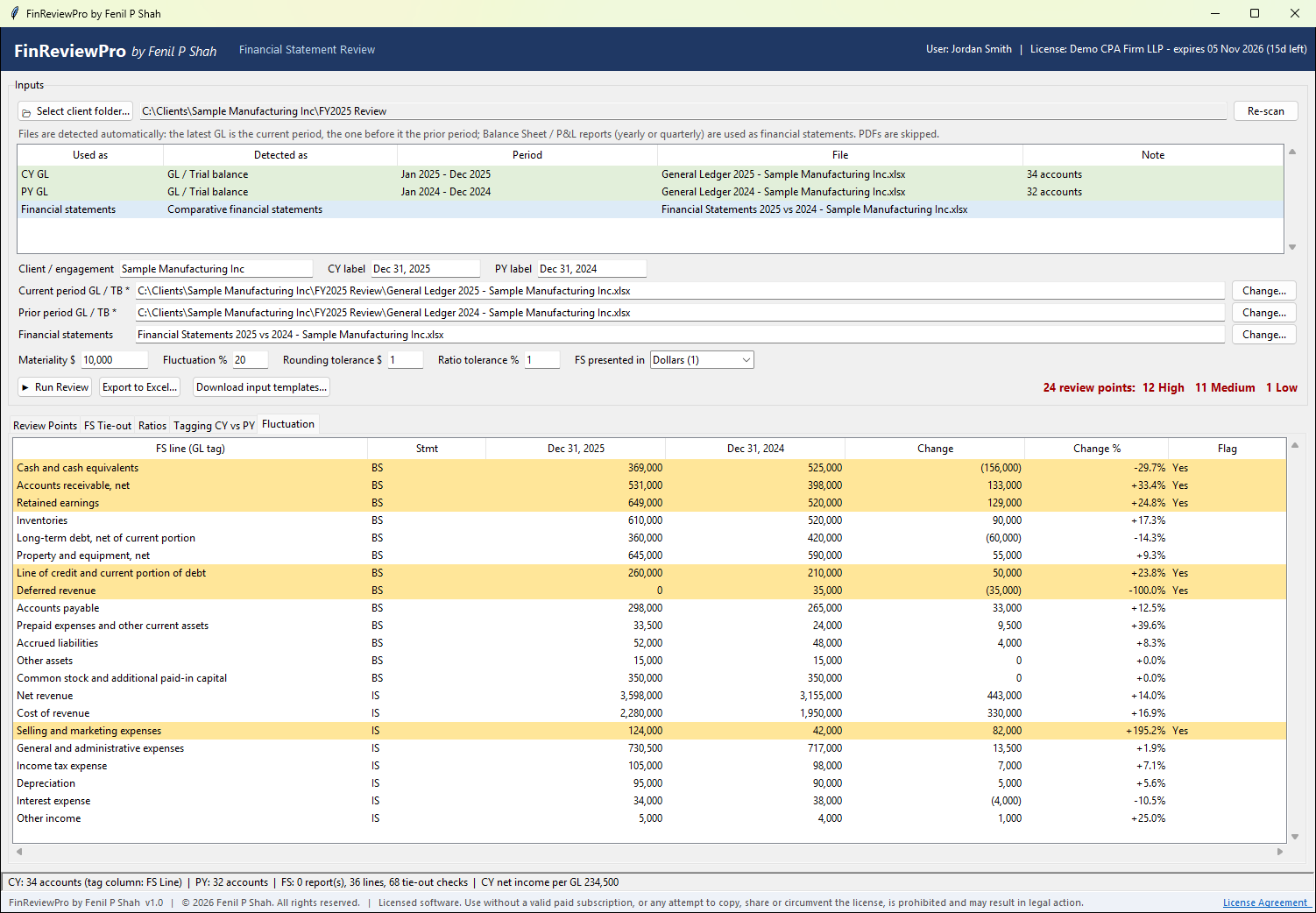The image size is (1316, 913).
Task: Select the Fluctuation tab
Action: tap(288, 424)
